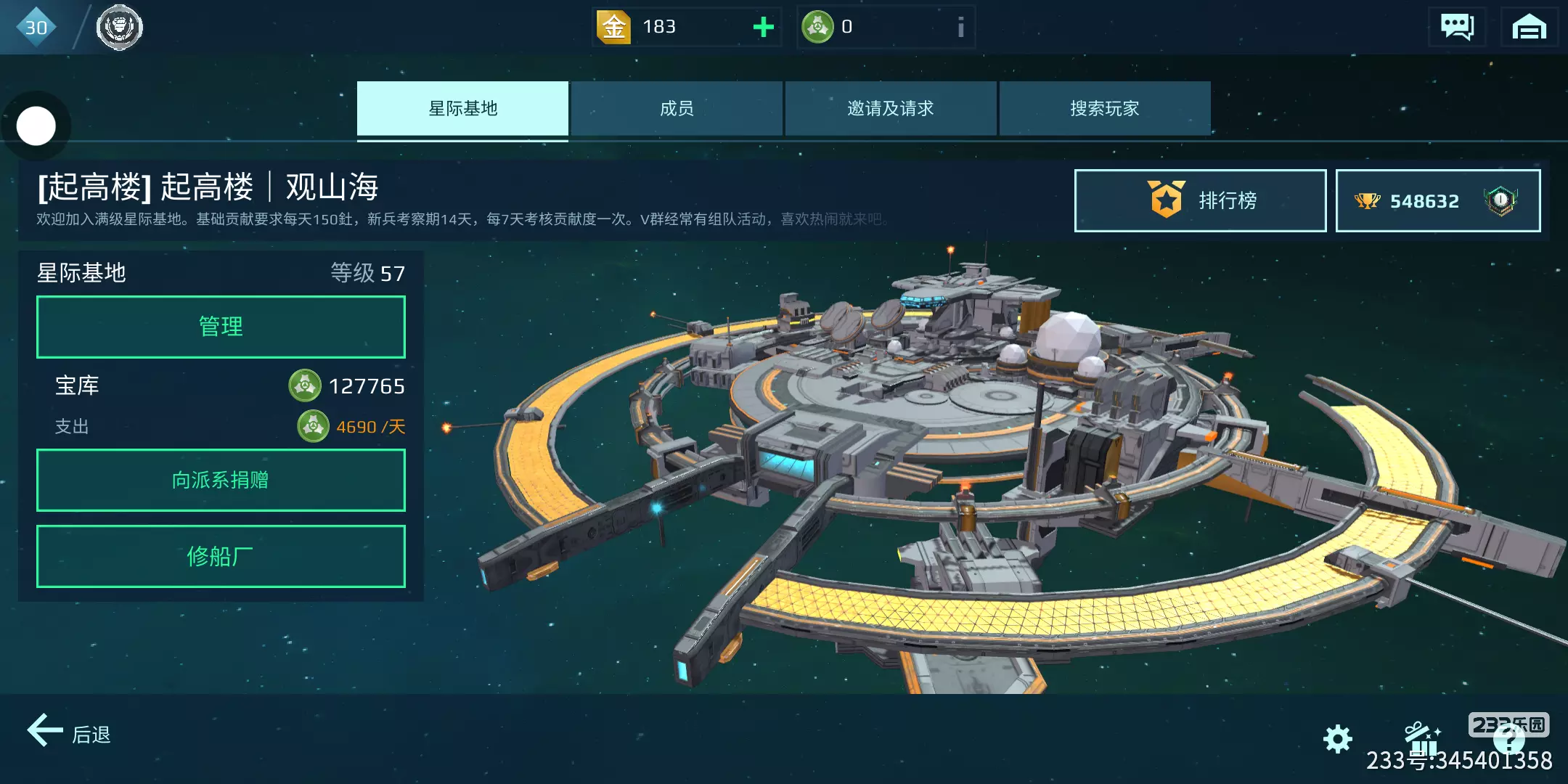Viewport: 1568px width, 784px height.
Task: Go to home base icon
Action: click(x=1529, y=28)
